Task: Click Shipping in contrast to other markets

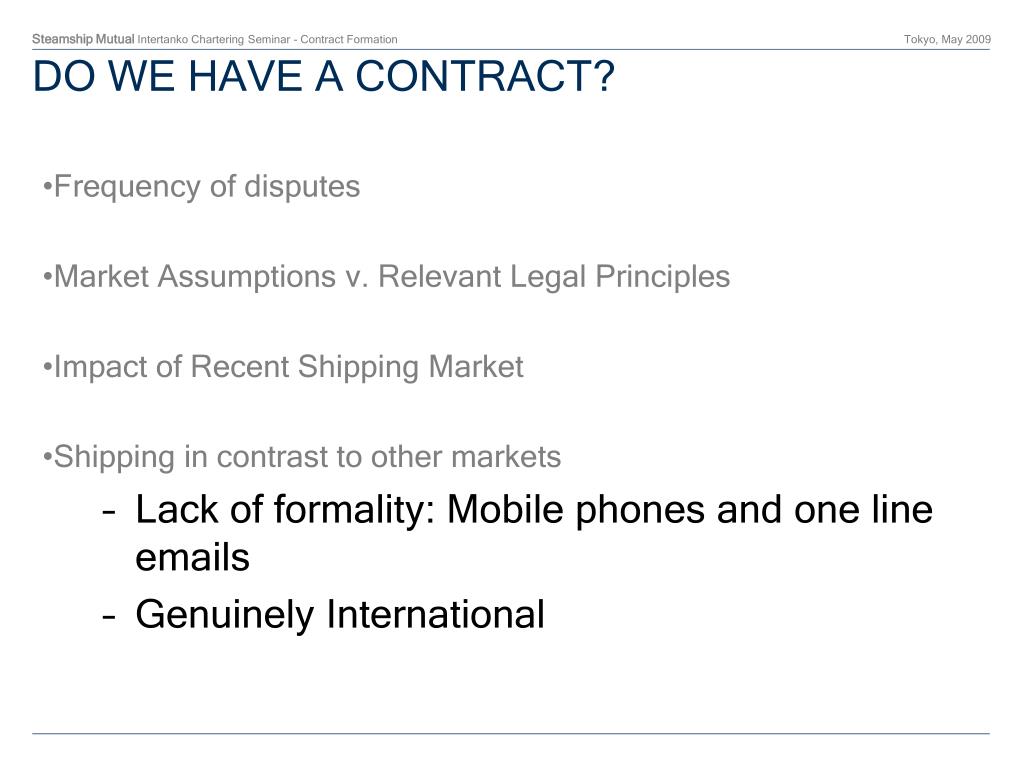Action: (302, 457)
